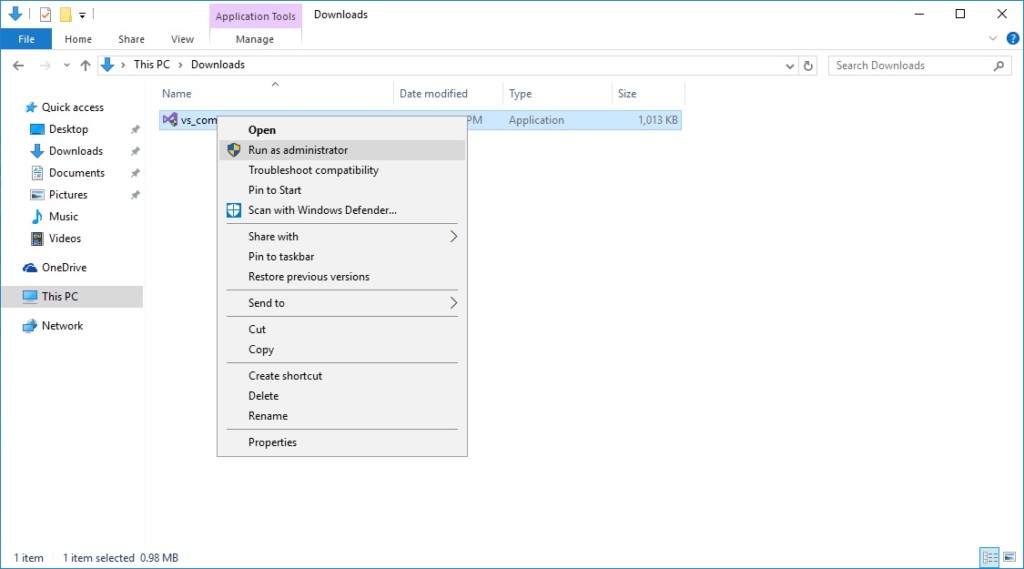
Task: Select Pin to Start option
Action: (x=342, y=190)
